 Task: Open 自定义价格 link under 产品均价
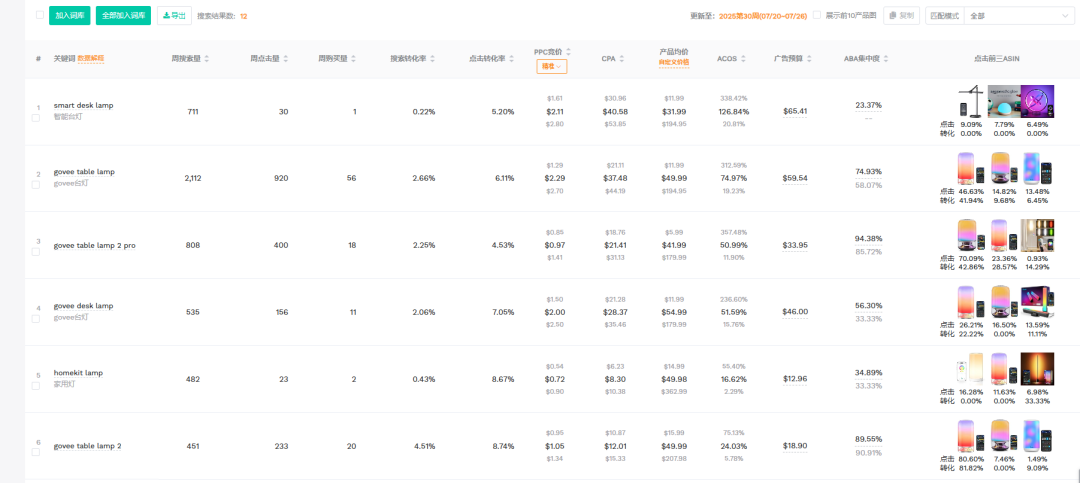(673, 63)
